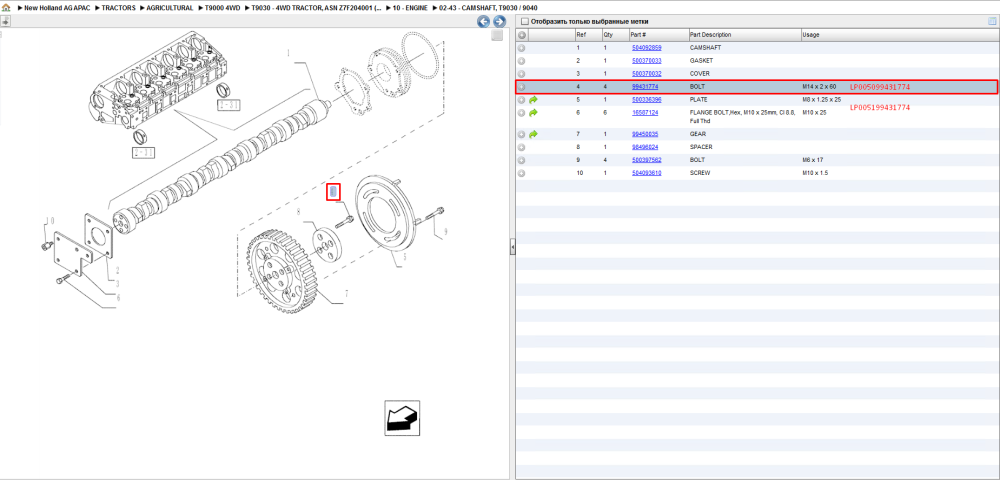Open the 'T9030 - 4WD TRACTOR' breadcrumb
Screen dimensions: 1000x480
click(317, 8)
